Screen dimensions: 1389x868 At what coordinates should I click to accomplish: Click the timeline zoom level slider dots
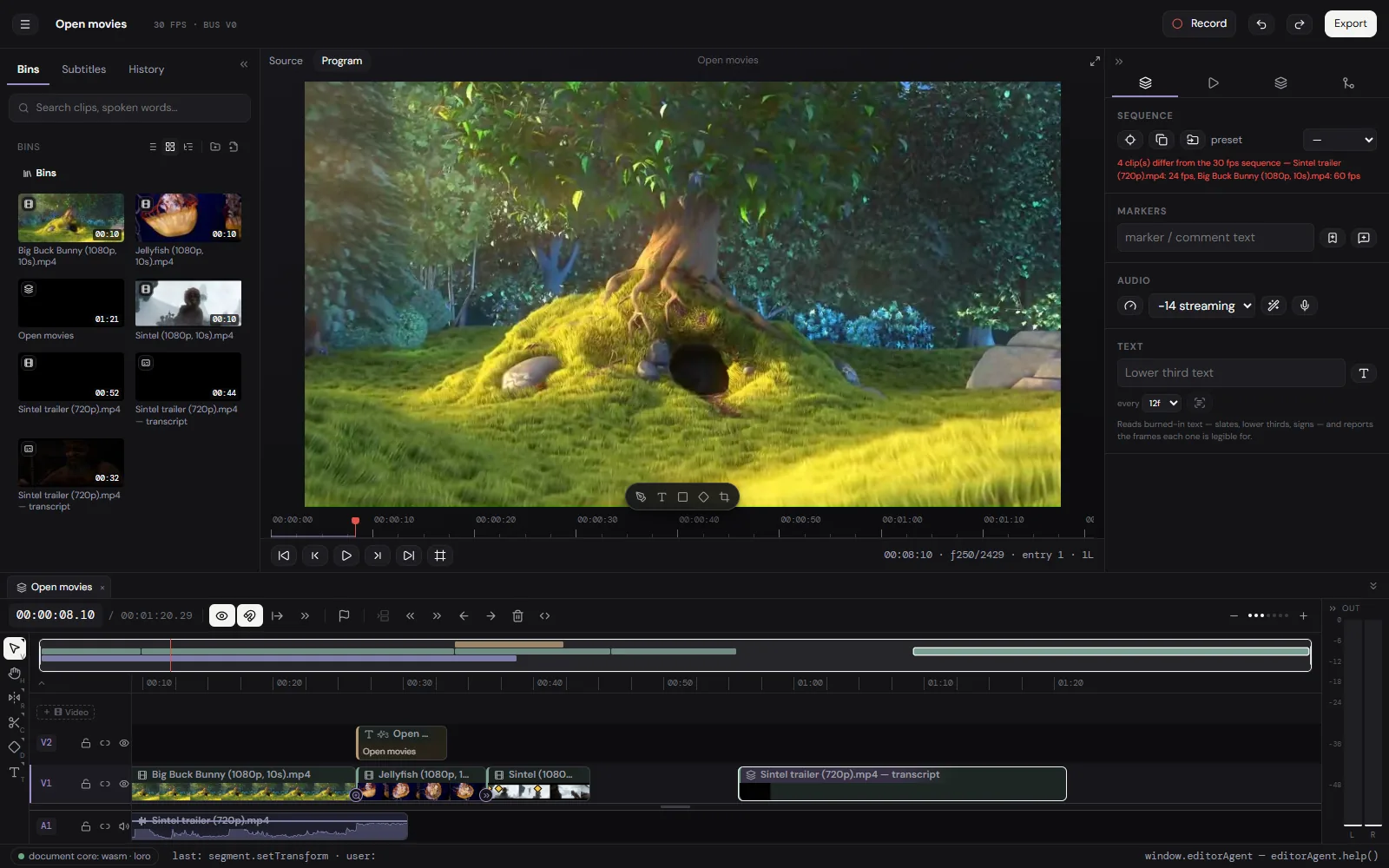(1267, 615)
